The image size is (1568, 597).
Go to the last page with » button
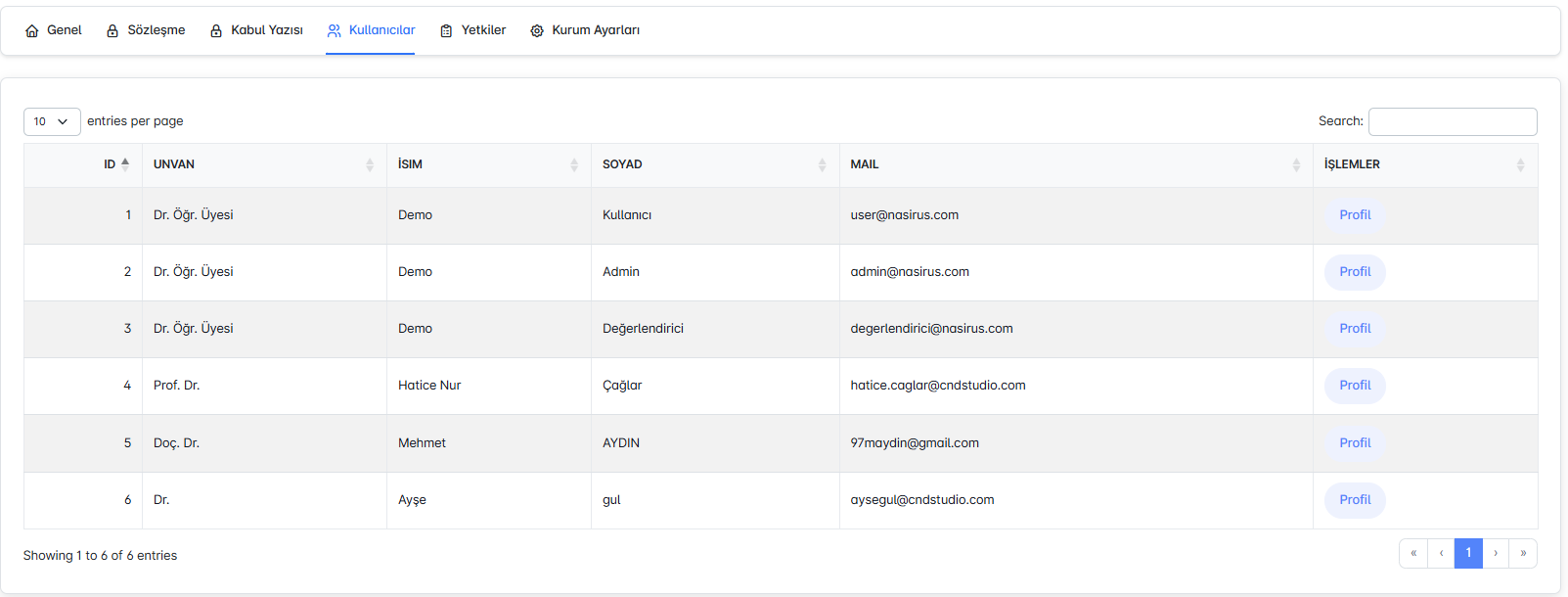[1523, 553]
